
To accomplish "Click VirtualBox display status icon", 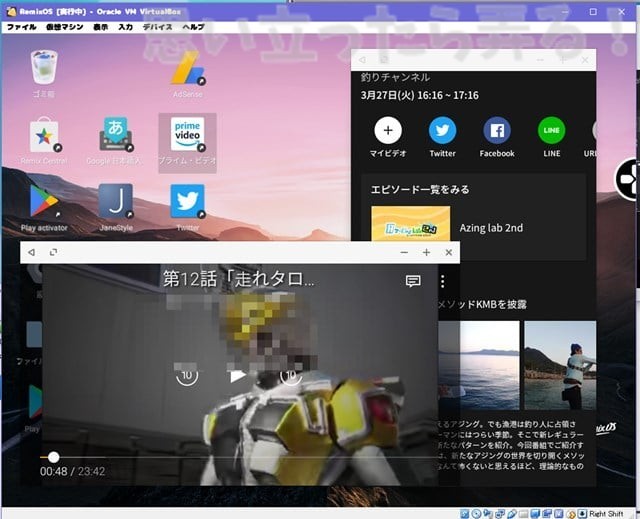I will tap(535, 514).
